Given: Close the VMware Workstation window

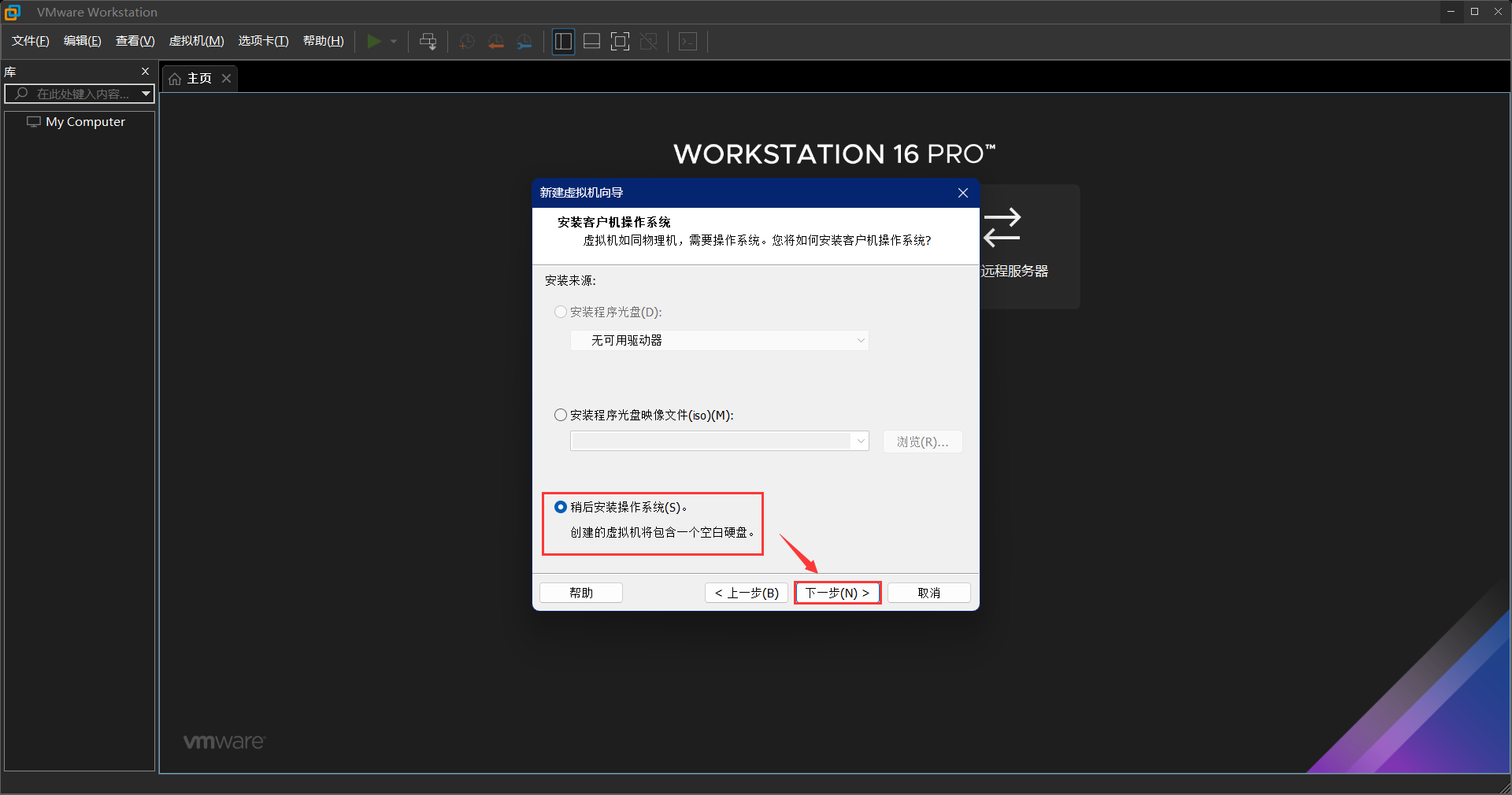Looking at the screenshot, I should pos(1498,12).
